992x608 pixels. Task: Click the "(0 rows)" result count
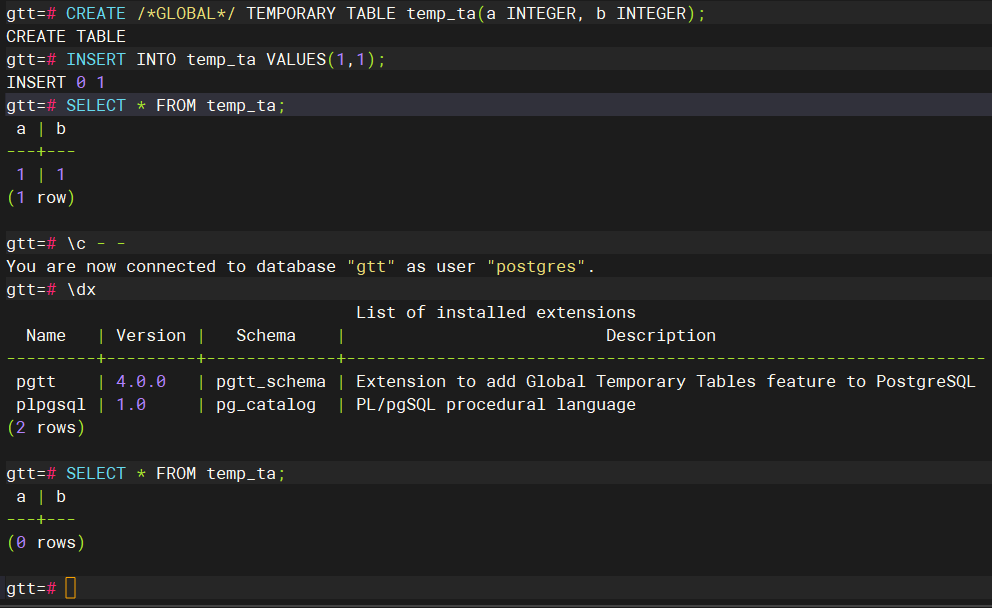pyautogui.click(x=46, y=543)
